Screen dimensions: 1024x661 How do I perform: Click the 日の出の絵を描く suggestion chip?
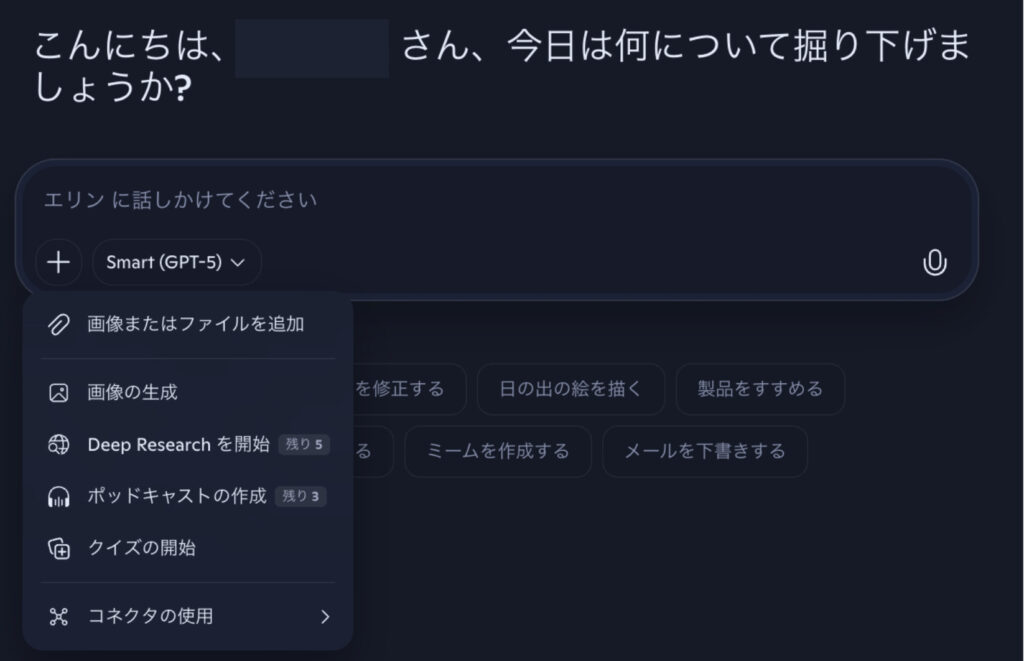[570, 389]
